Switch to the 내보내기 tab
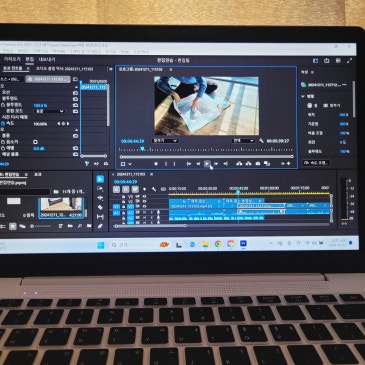Screen dimensions: 365x365 click(47, 60)
